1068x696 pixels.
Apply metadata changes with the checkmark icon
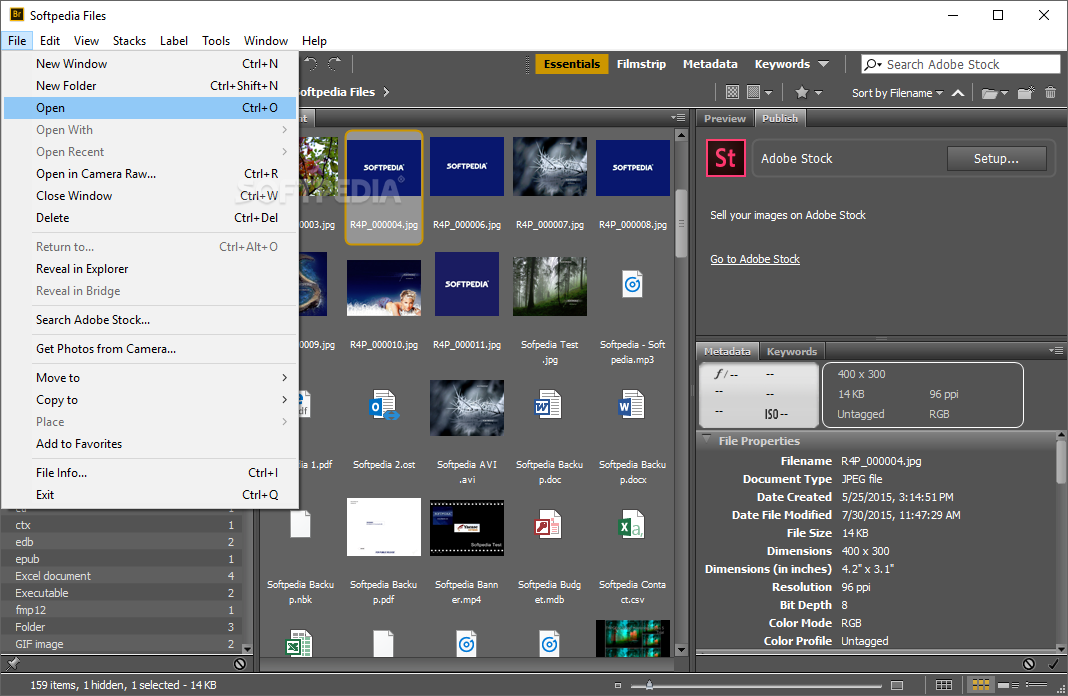(x=1054, y=663)
